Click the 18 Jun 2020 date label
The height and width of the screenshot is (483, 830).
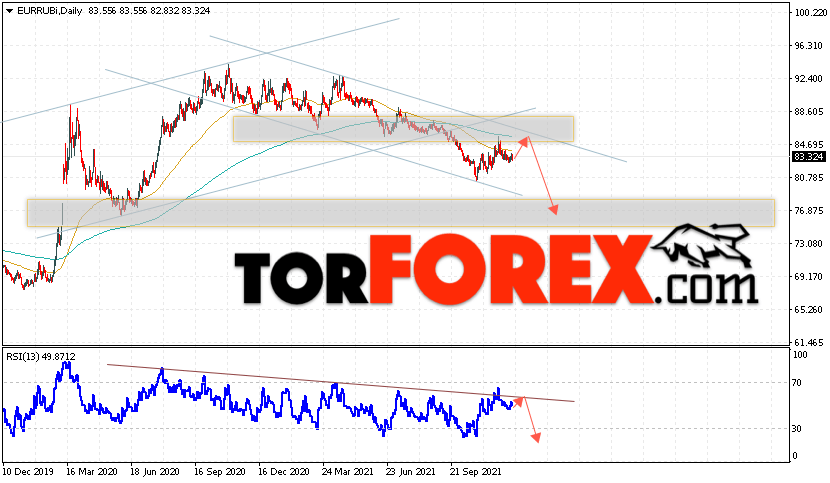coord(155,471)
